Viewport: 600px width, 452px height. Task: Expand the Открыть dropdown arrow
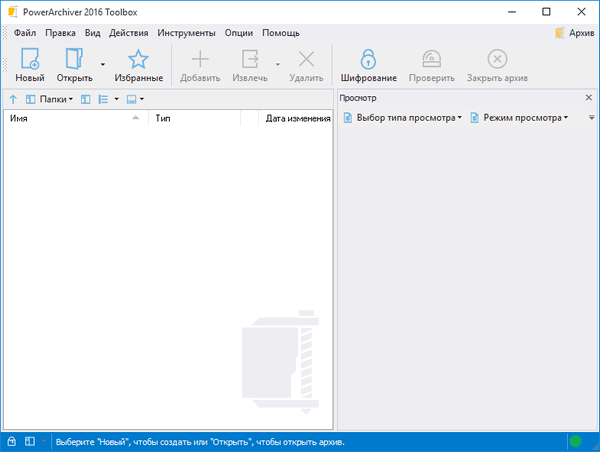coord(103,64)
